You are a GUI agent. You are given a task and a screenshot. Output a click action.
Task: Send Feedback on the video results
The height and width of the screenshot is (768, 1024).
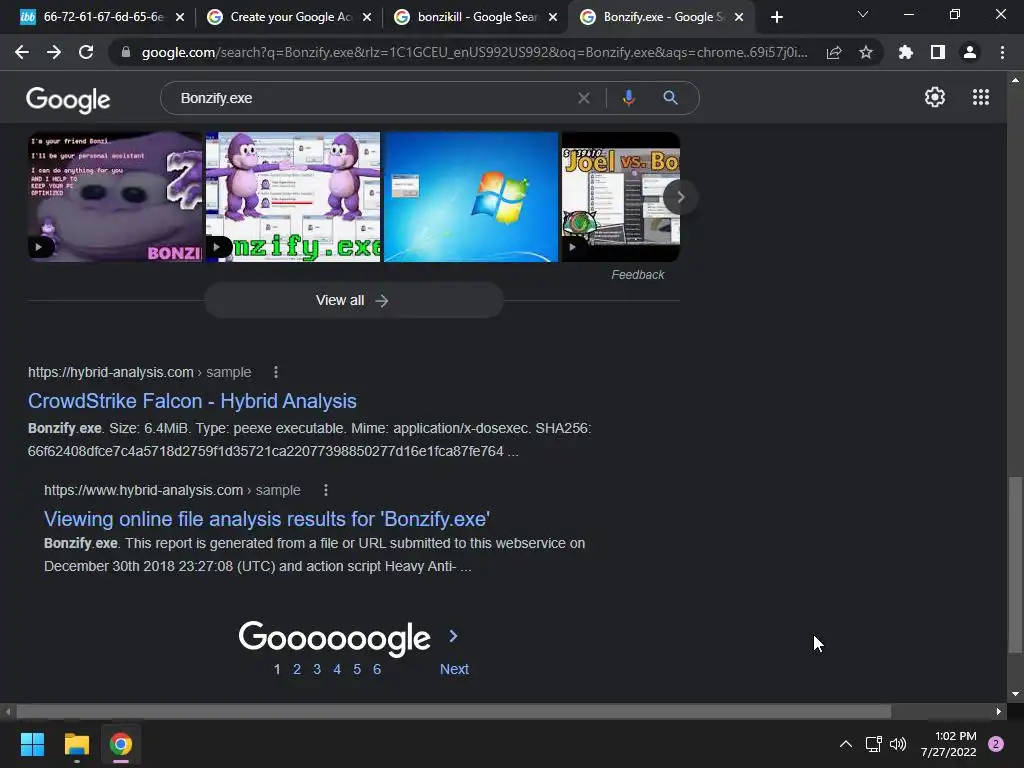pyautogui.click(x=637, y=275)
